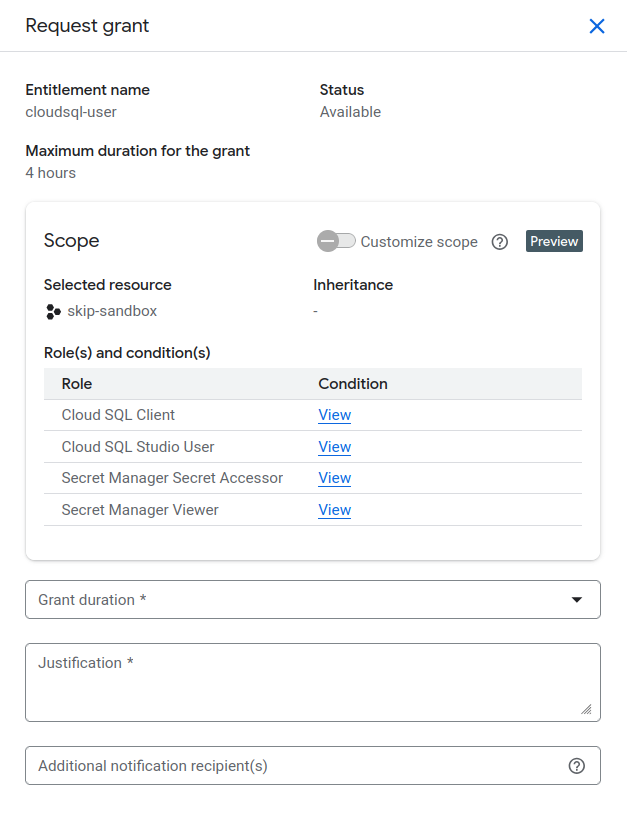This screenshot has width=627, height=814.
Task: View the condition for Cloud SQL Studio User
Action: click(x=334, y=447)
